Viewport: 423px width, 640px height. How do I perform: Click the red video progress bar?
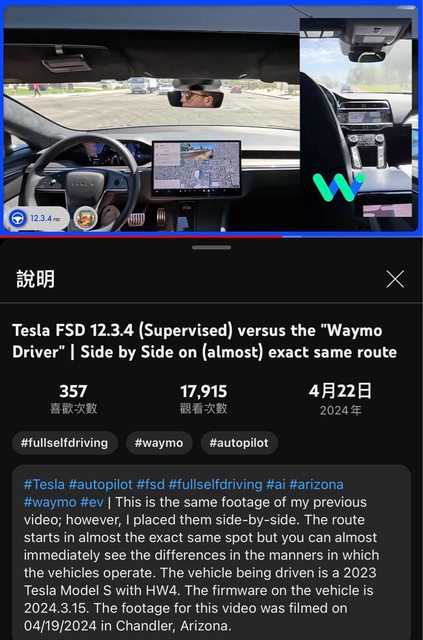[141, 236]
